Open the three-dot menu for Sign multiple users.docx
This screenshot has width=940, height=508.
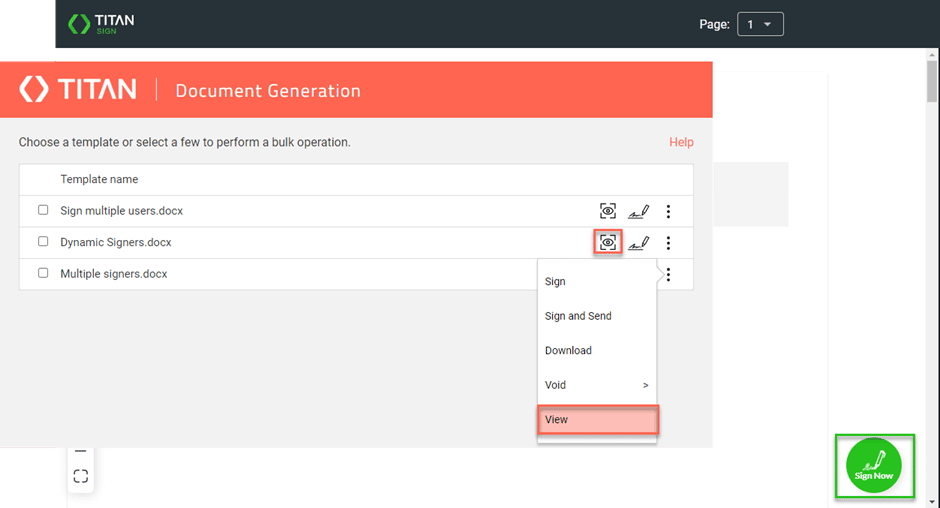[668, 211]
